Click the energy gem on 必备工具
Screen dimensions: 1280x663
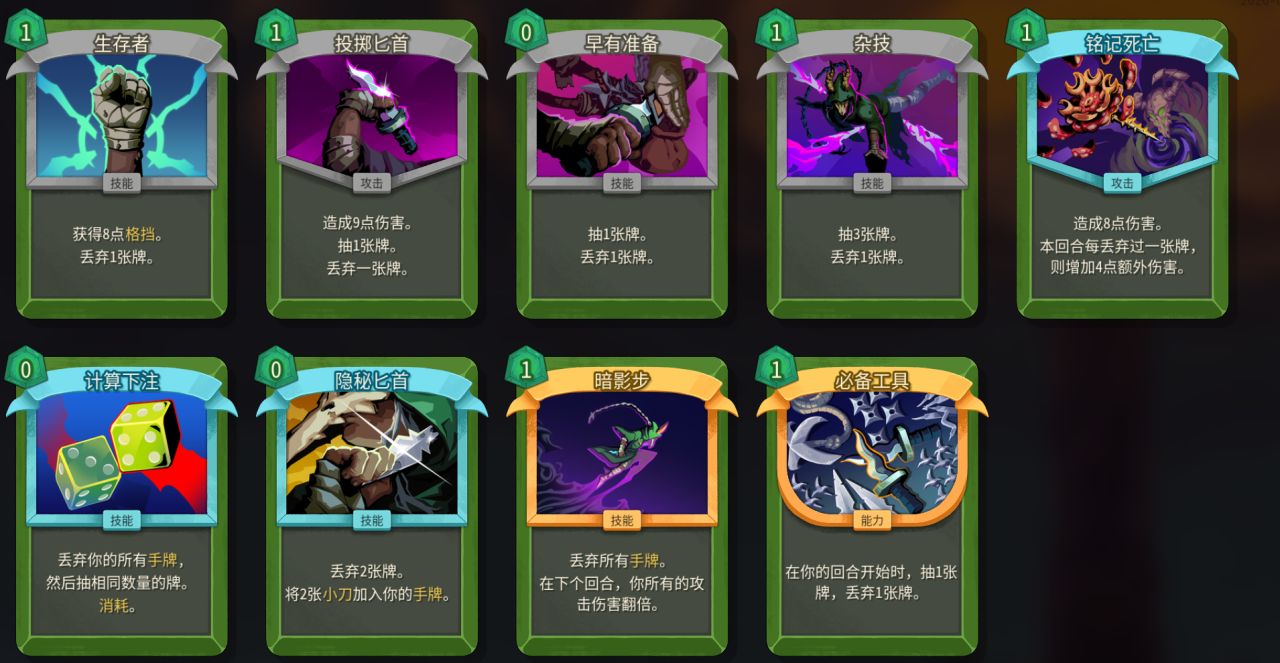click(x=776, y=369)
